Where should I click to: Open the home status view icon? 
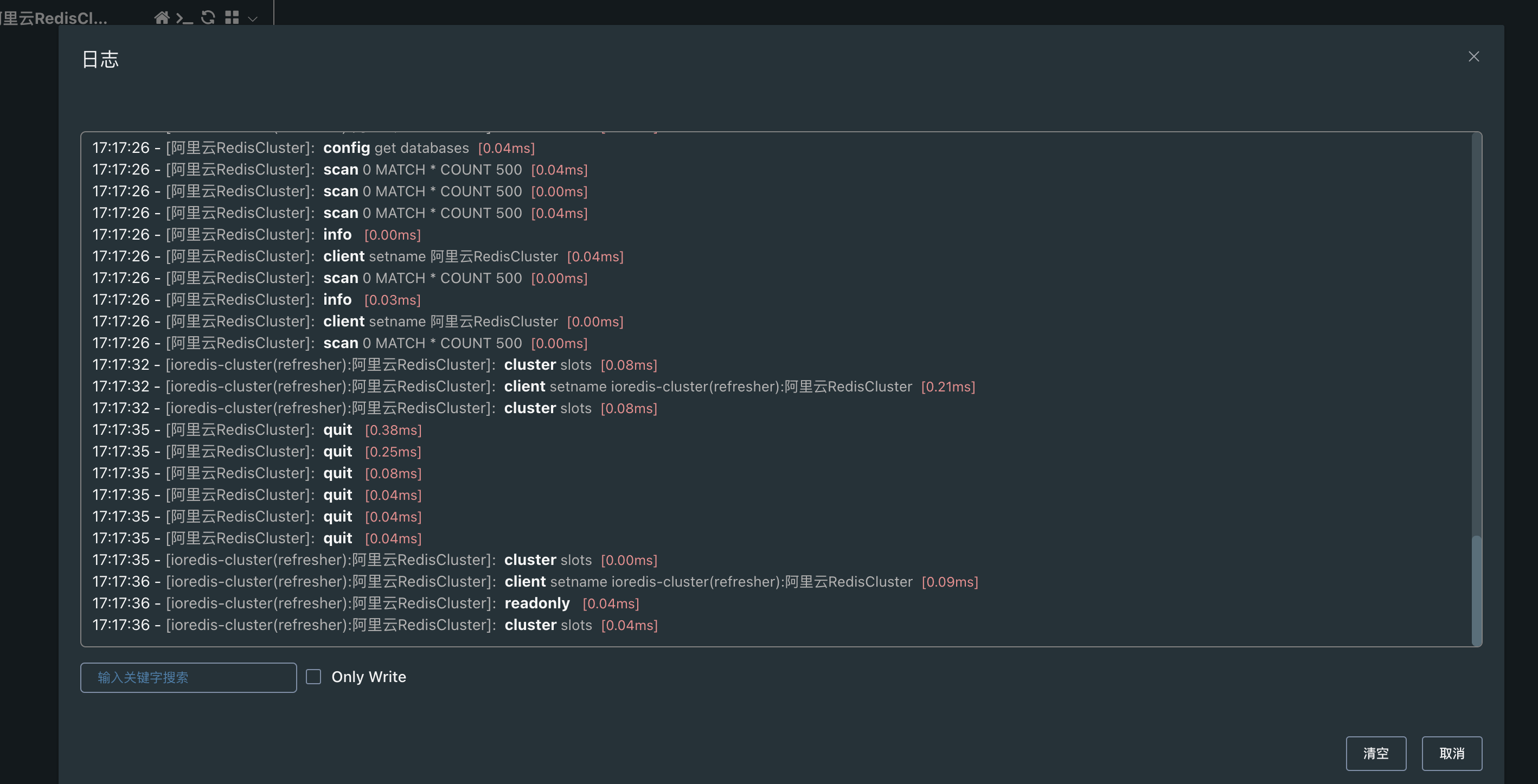pos(162,18)
